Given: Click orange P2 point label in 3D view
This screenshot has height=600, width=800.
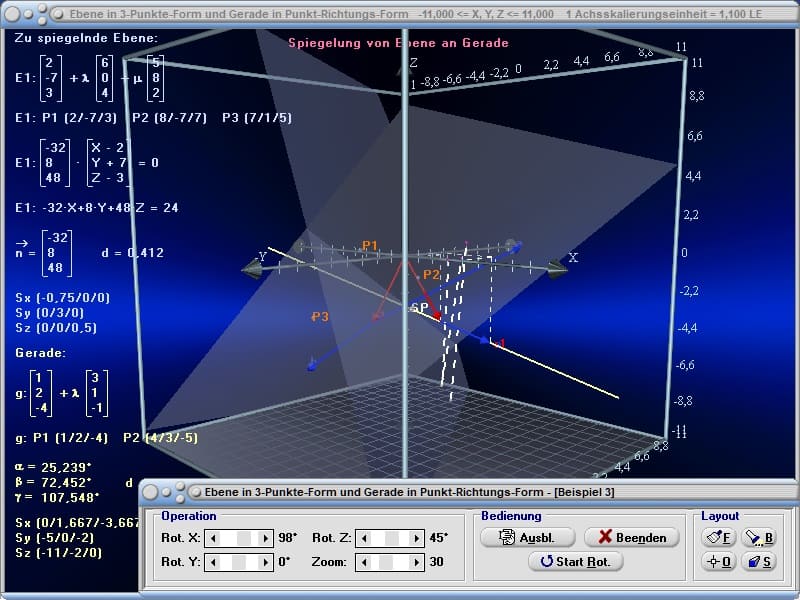Looking at the screenshot, I should tap(431, 274).
